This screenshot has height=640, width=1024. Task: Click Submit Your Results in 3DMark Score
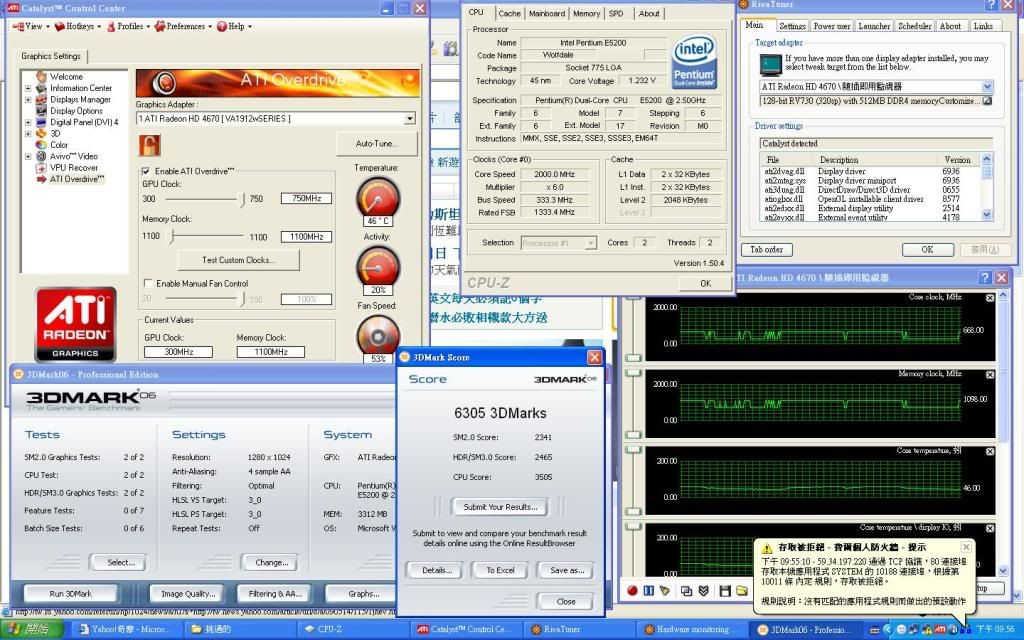click(500, 507)
